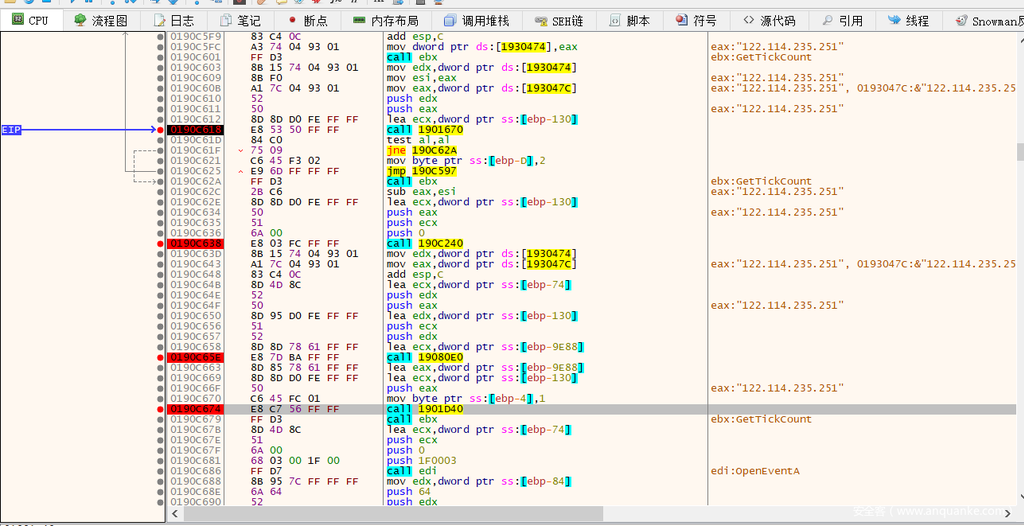Click the 内存布局 memory map icon
The height and width of the screenshot is (526, 1024).
pos(360,20)
